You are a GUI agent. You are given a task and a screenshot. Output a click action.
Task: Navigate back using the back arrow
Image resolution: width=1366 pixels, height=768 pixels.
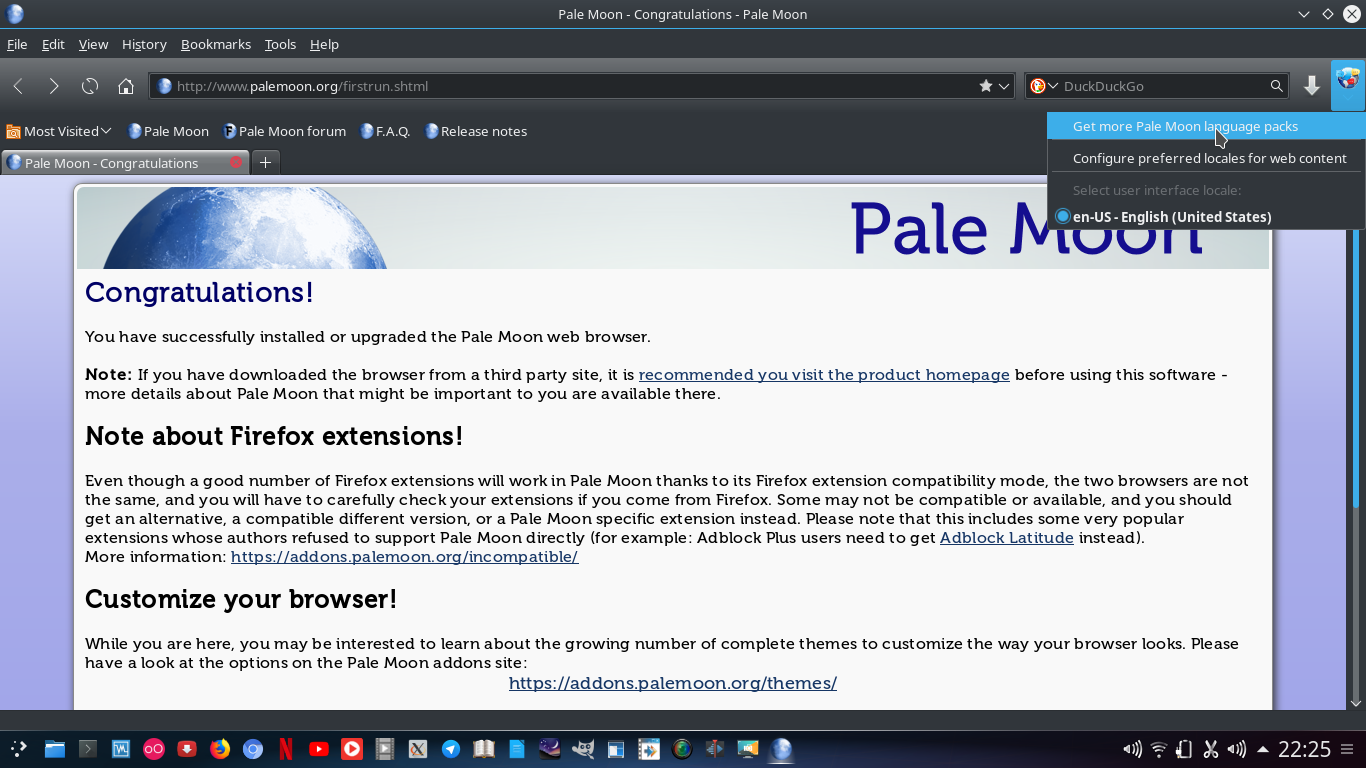tap(17, 86)
